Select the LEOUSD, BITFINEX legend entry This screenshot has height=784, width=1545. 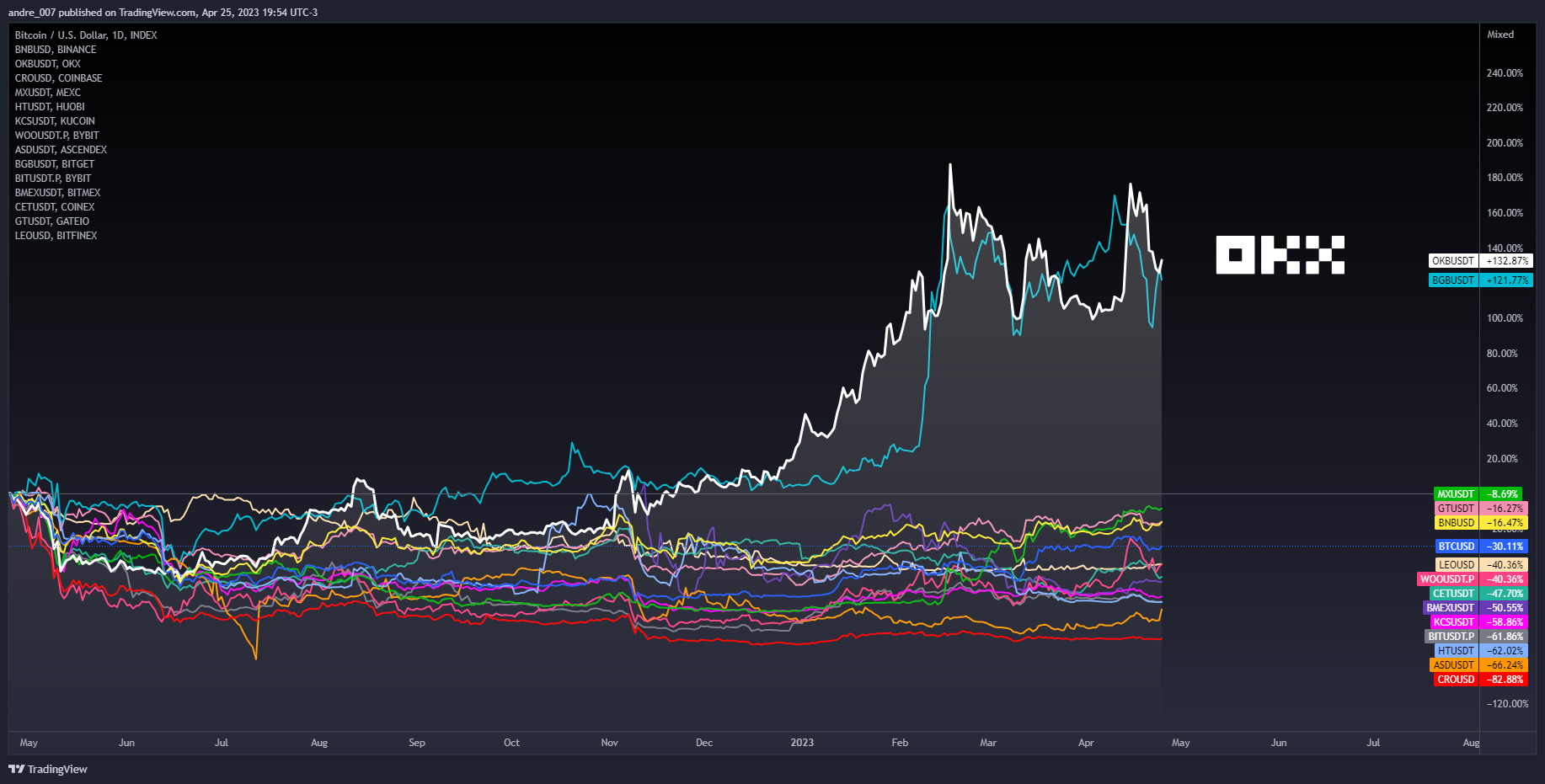coord(56,236)
